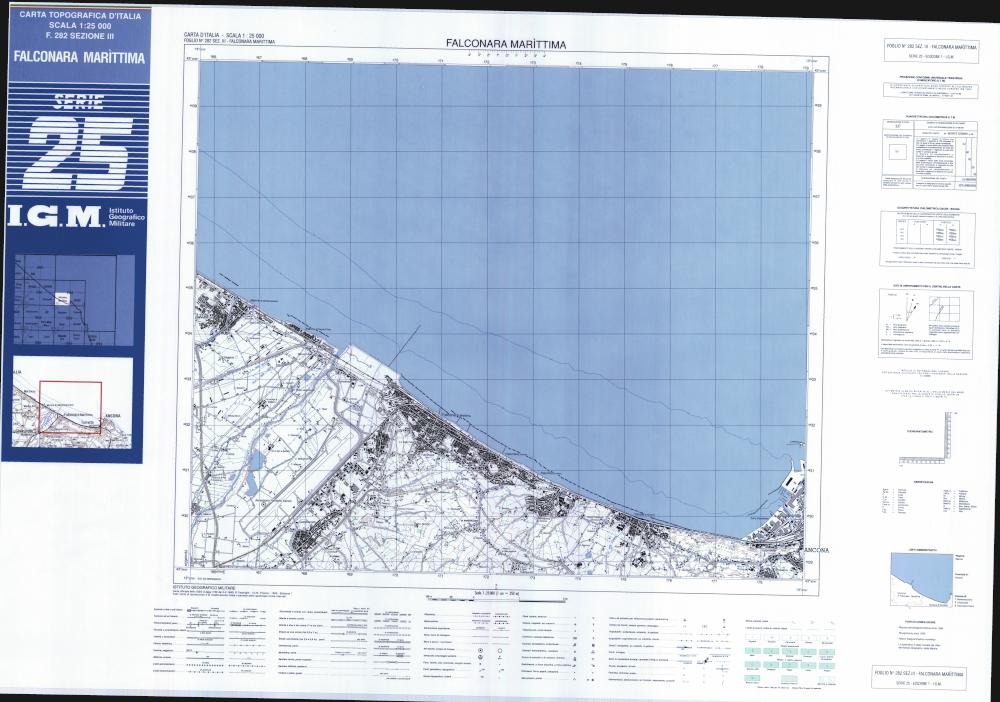The image size is (1000, 702).
Task: Click the sheet index grid diagram on cover
Action: point(74,300)
